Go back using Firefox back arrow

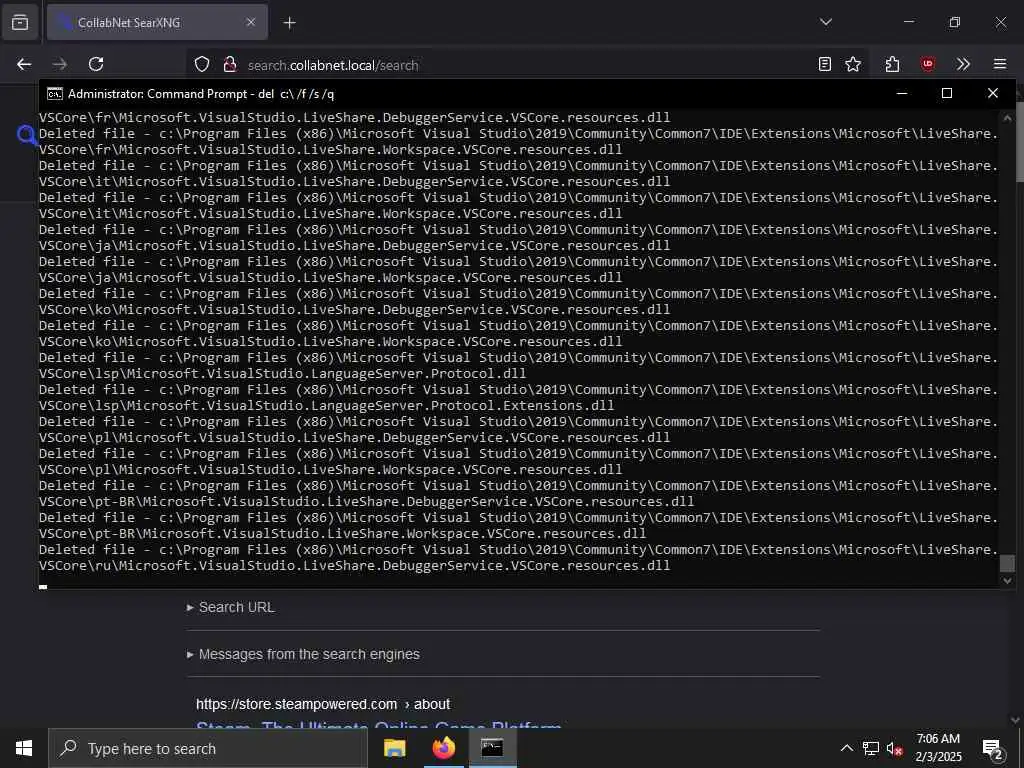click(24, 64)
